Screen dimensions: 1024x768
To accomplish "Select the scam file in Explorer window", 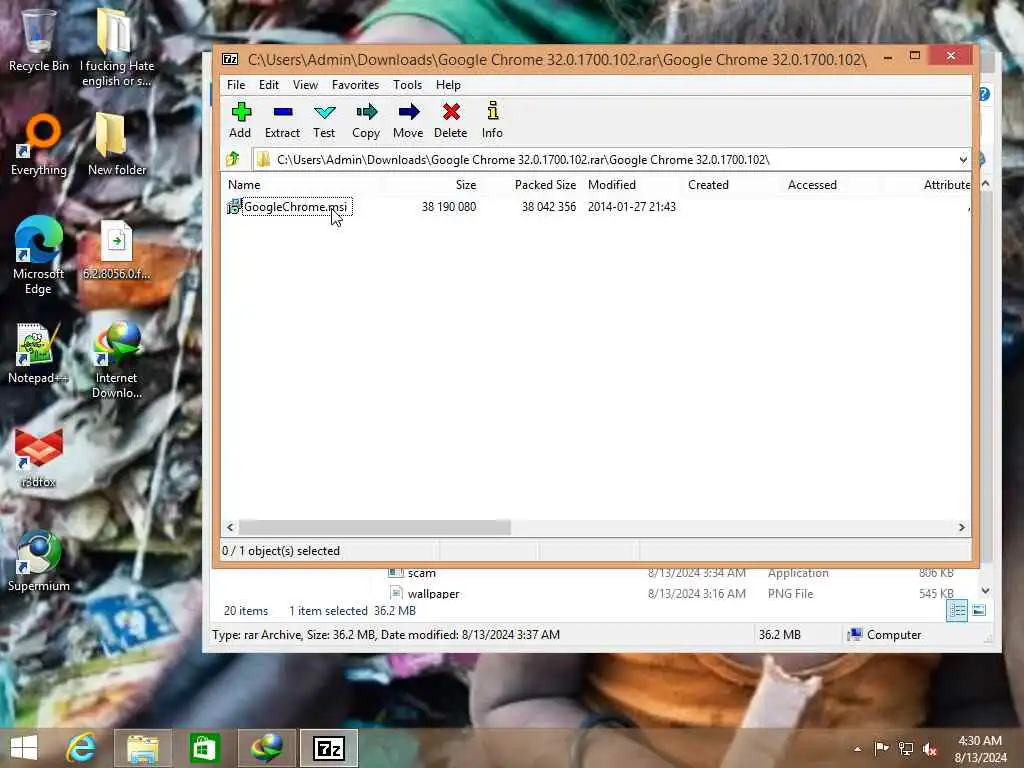I will click(x=421, y=573).
